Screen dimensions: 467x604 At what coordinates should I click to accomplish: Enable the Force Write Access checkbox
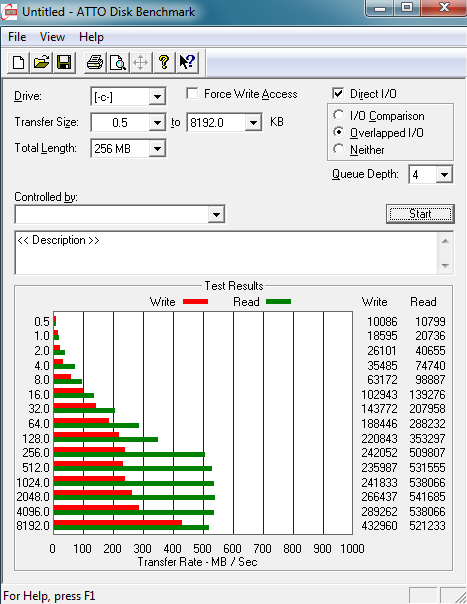click(192, 94)
